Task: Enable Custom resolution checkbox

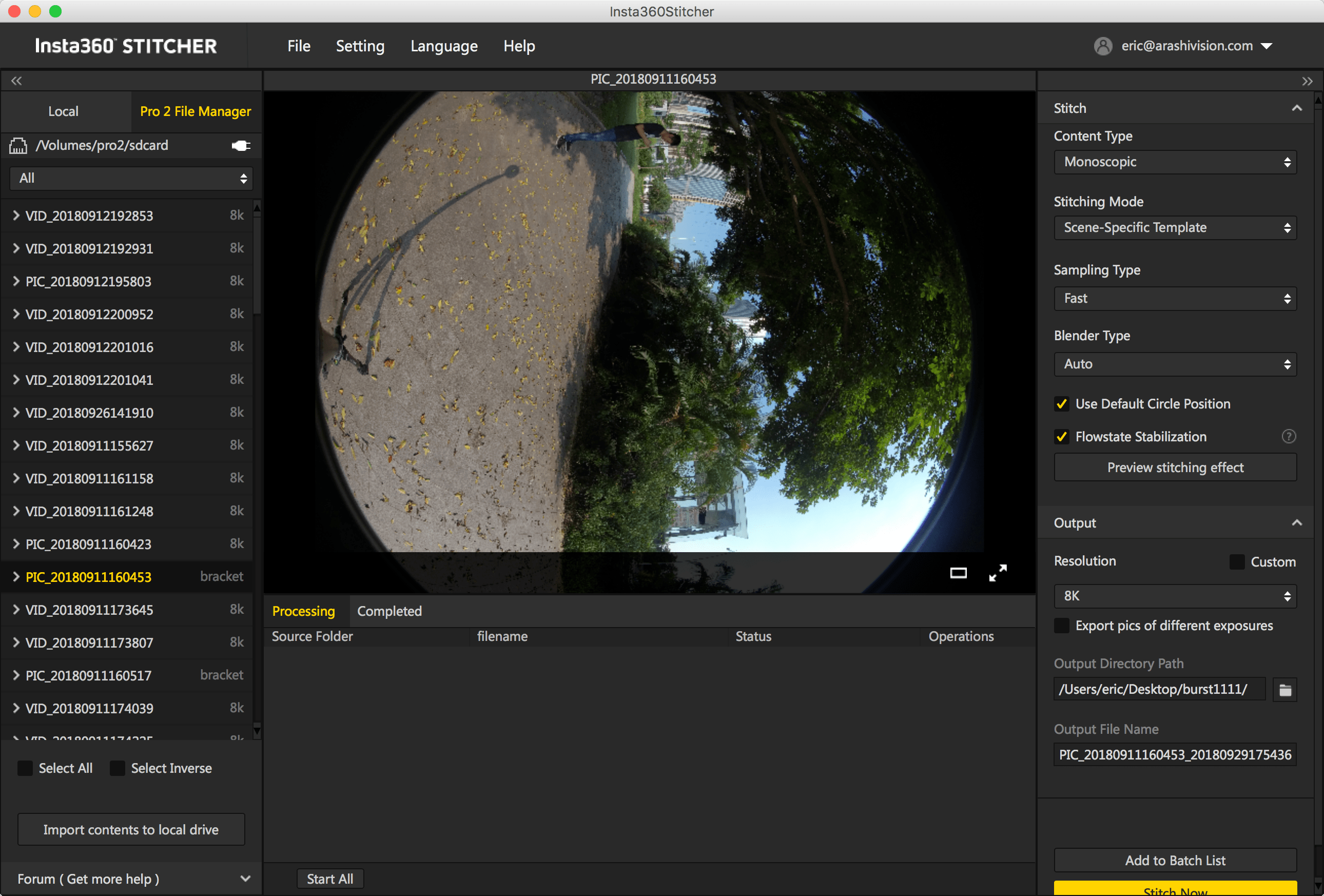Action: point(1237,561)
